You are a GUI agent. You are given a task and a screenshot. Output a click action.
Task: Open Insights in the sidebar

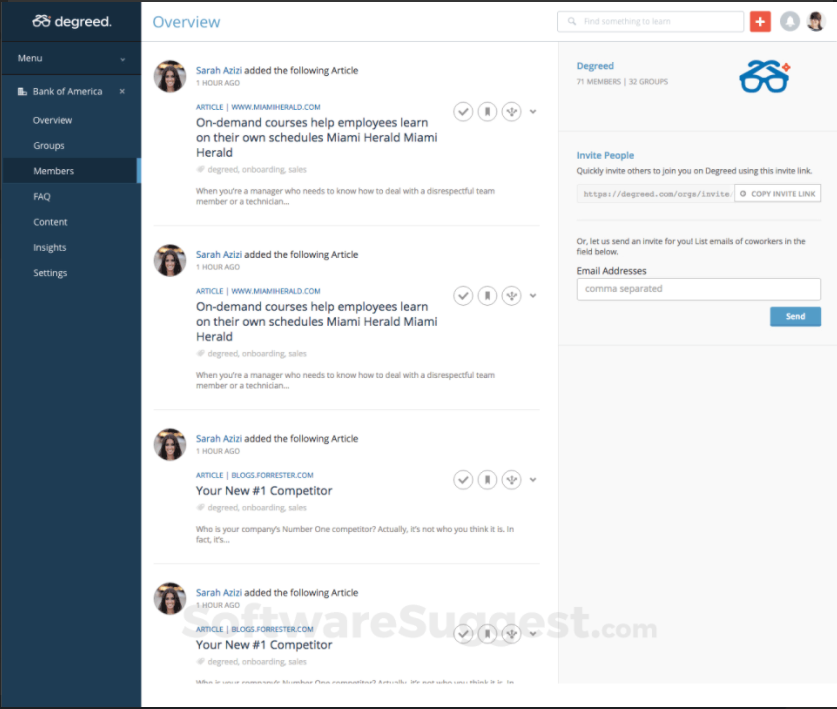click(x=50, y=247)
